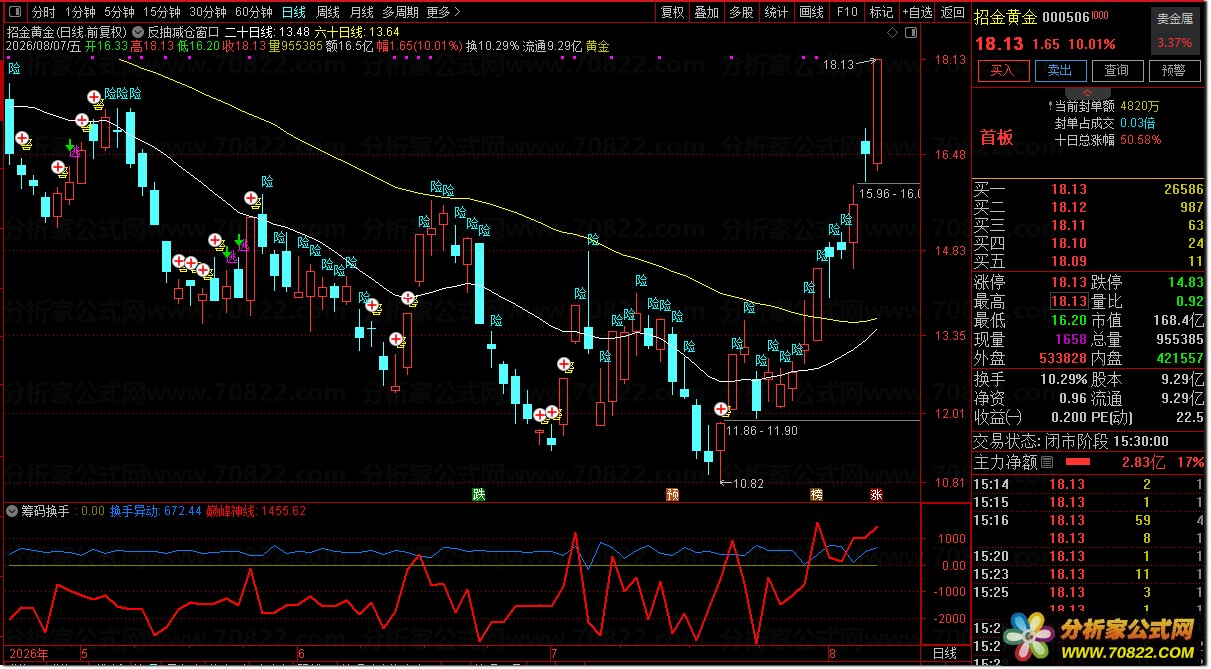Open the 贵金属 sector box
Viewport: 1211px width, 669px height.
(x=1174, y=30)
